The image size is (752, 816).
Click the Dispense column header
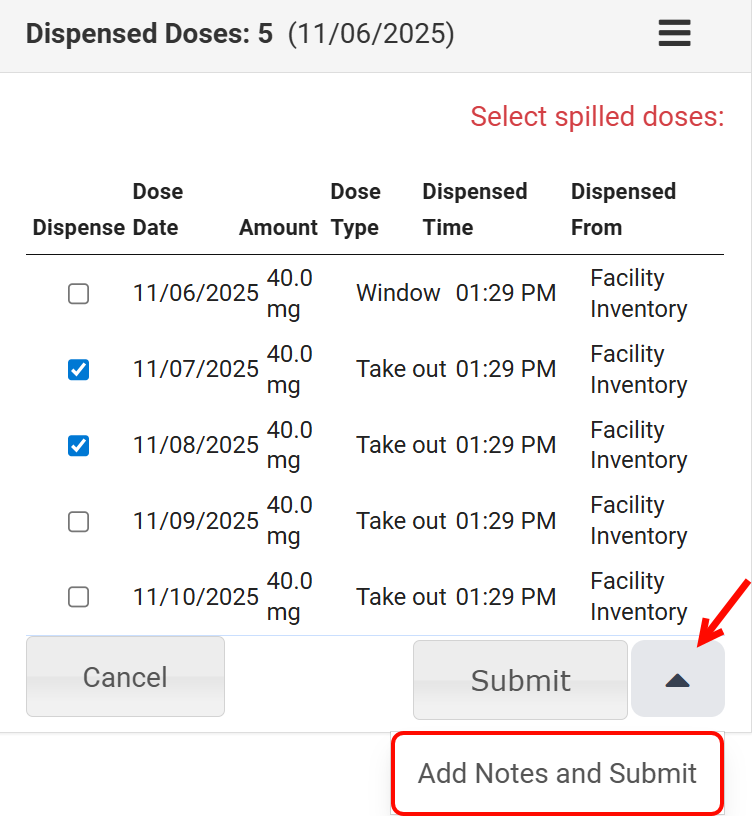[78, 227]
